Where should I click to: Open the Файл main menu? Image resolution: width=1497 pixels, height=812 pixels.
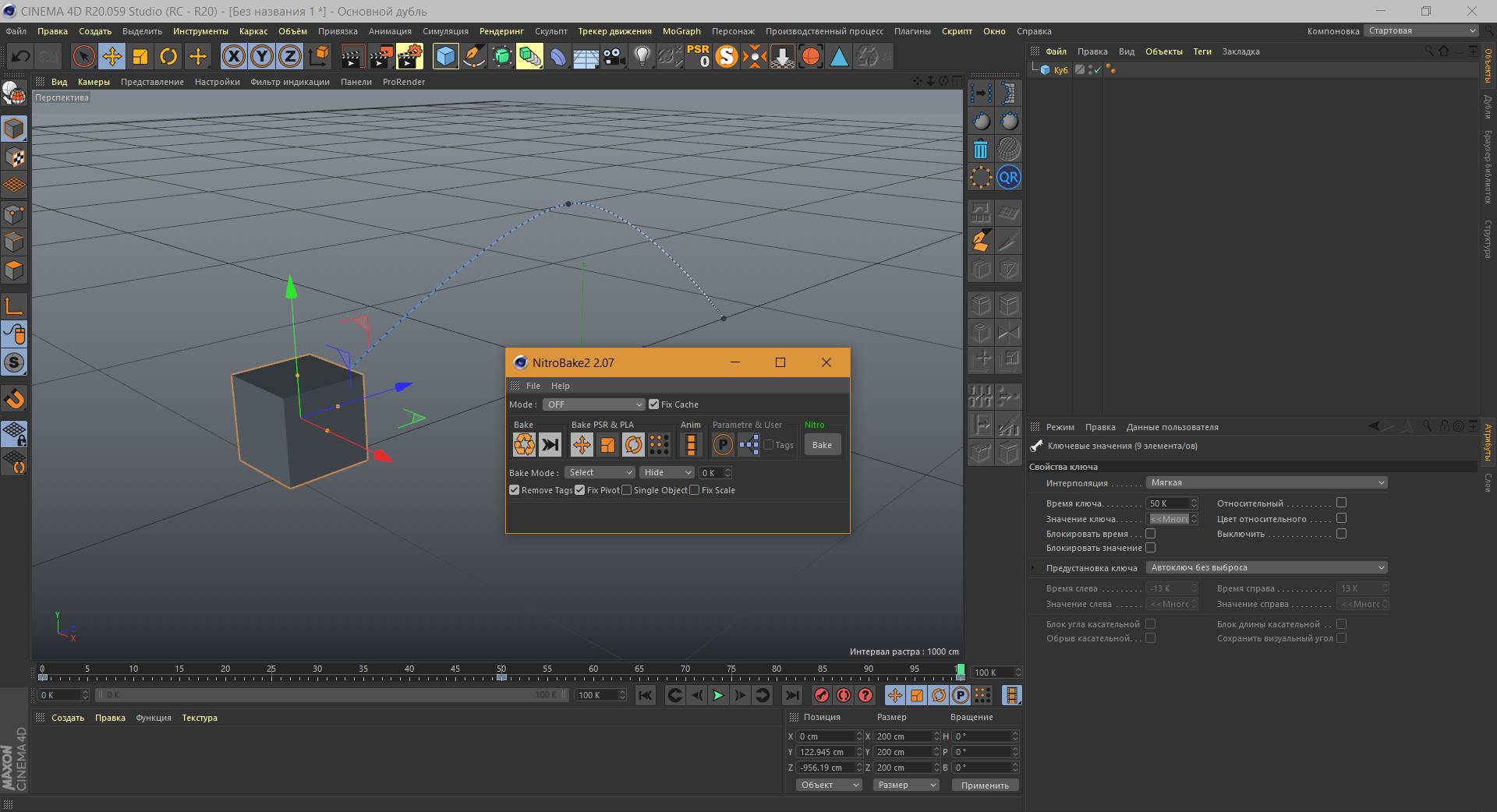tap(16, 31)
